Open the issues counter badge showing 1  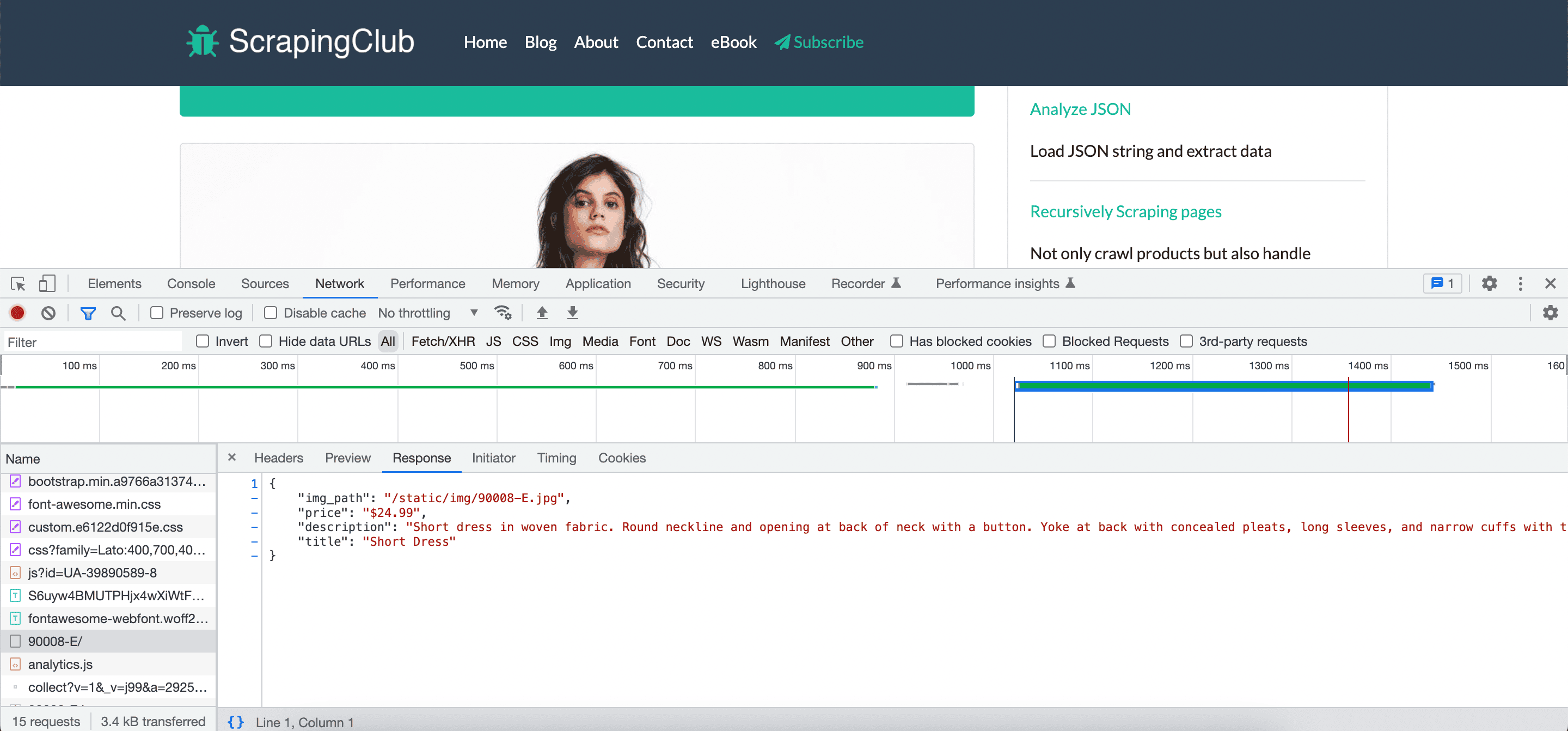click(1442, 284)
